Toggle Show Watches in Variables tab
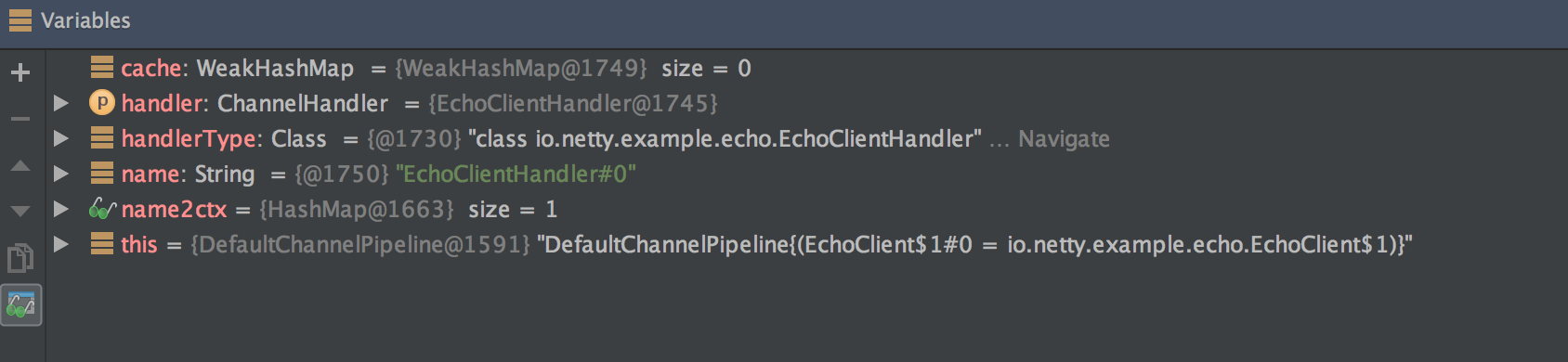Viewport: 1568px width, 362px height. 20,304
